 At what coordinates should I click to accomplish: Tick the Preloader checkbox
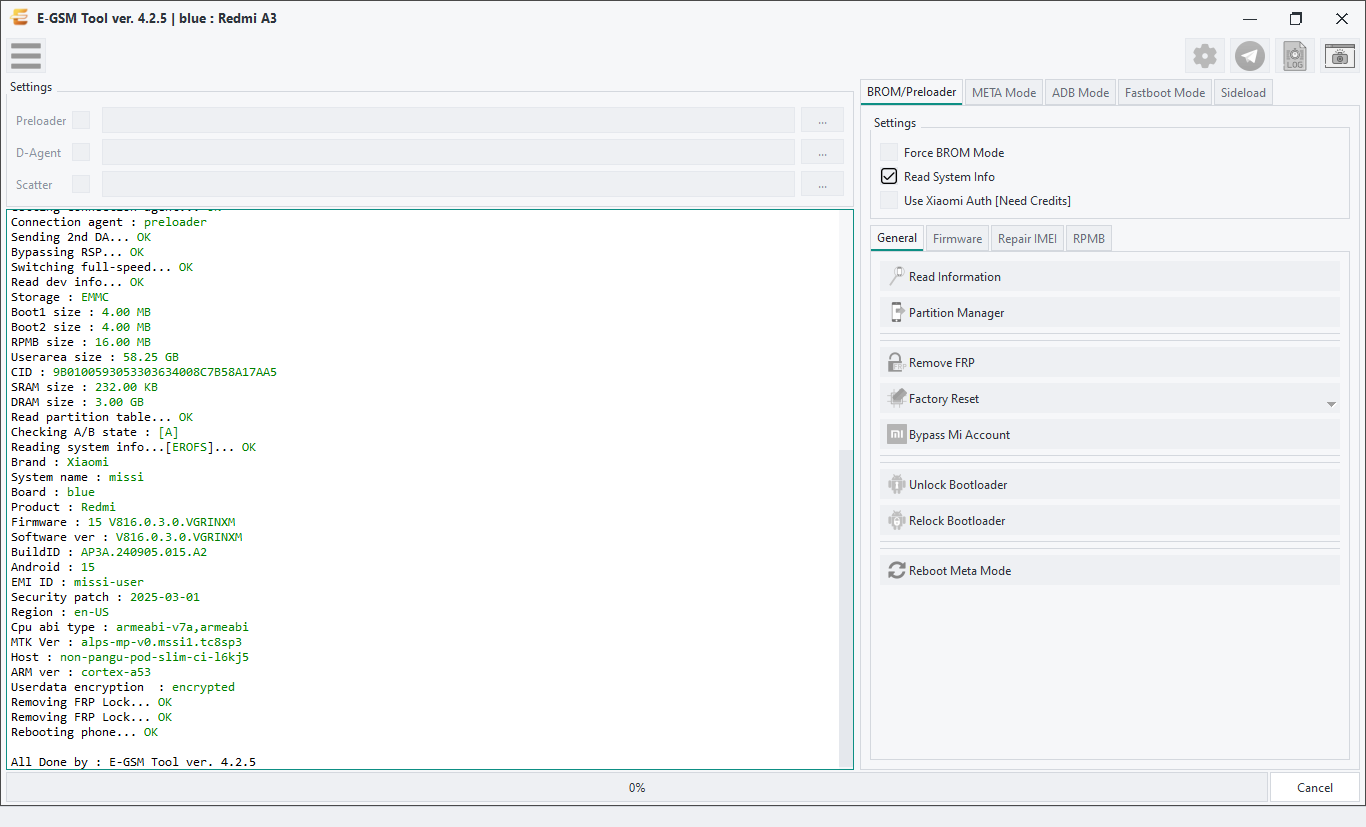point(81,120)
